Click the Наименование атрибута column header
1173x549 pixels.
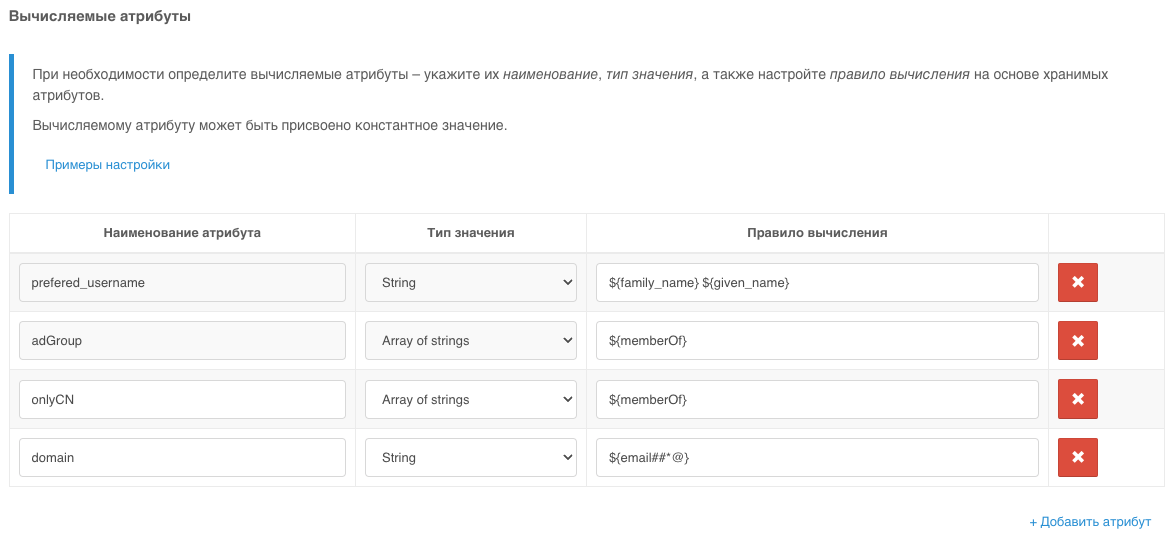point(182,232)
